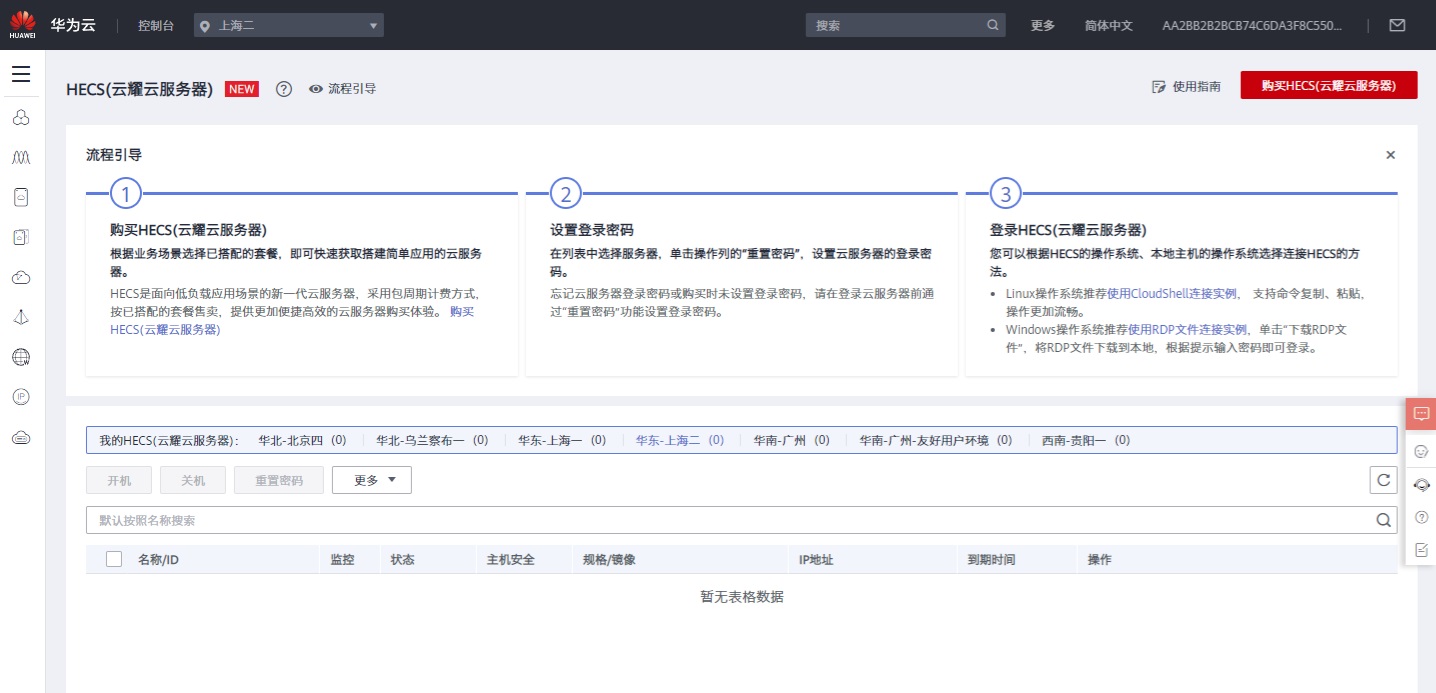
Task: Switch to 华北-北京四 region tab
Action: (303, 440)
